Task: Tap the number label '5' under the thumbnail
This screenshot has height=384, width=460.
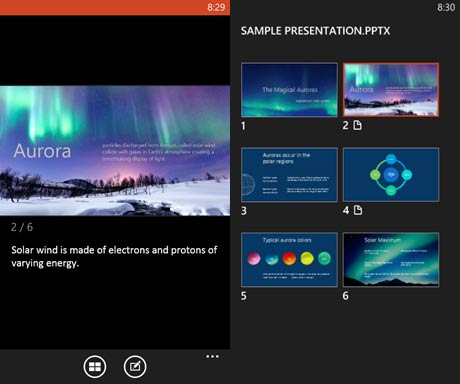Action: tap(244, 296)
